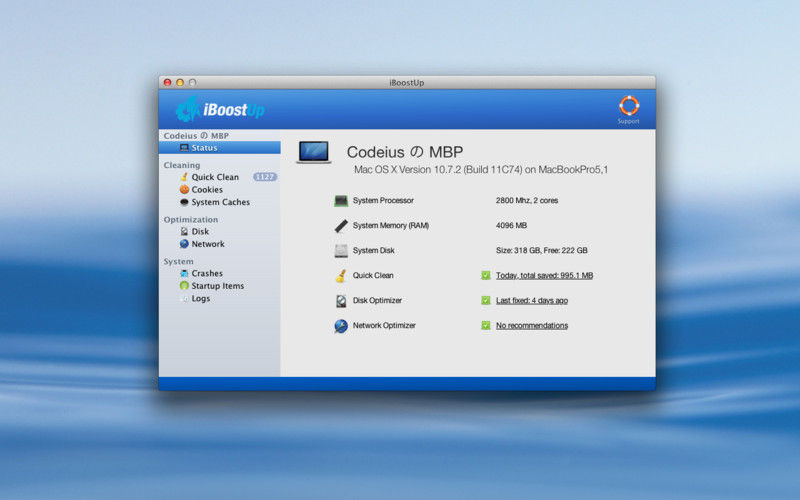
Task: Click the Disk Optimizer label
Action: (377, 301)
